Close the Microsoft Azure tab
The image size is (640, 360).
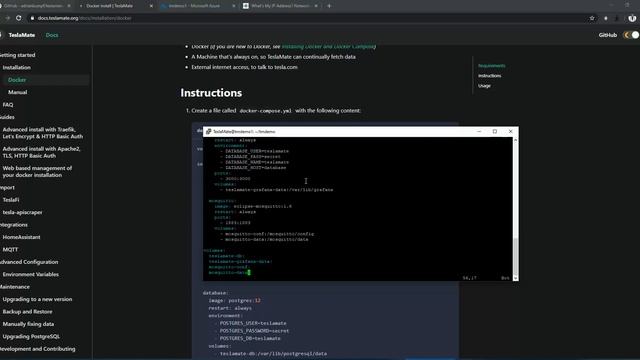234,6
